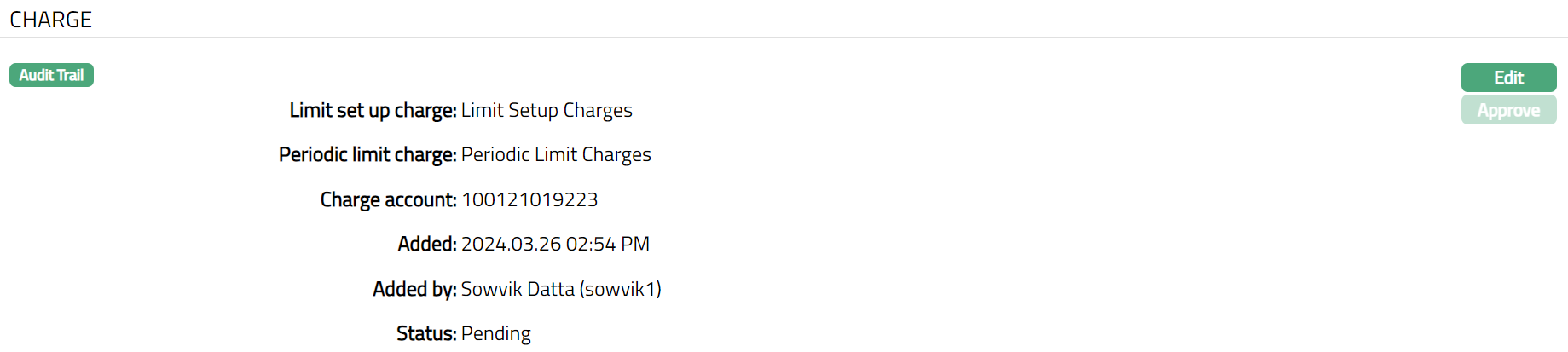
Task: Click the 'Charge account' label
Action: tap(388, 199)
